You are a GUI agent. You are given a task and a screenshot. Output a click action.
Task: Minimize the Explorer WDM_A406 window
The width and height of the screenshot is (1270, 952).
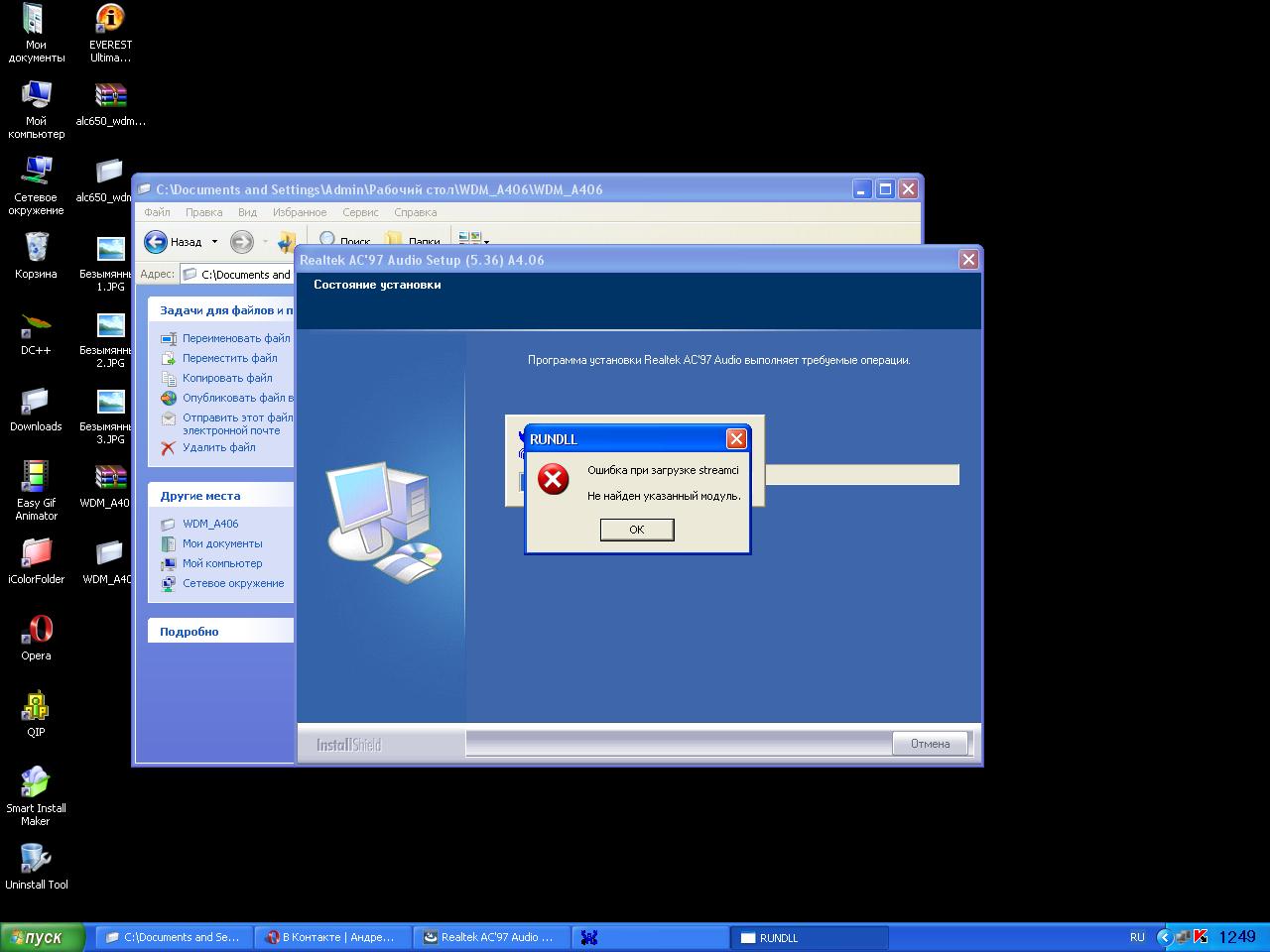pyautogui.click(x=861, y=188)
